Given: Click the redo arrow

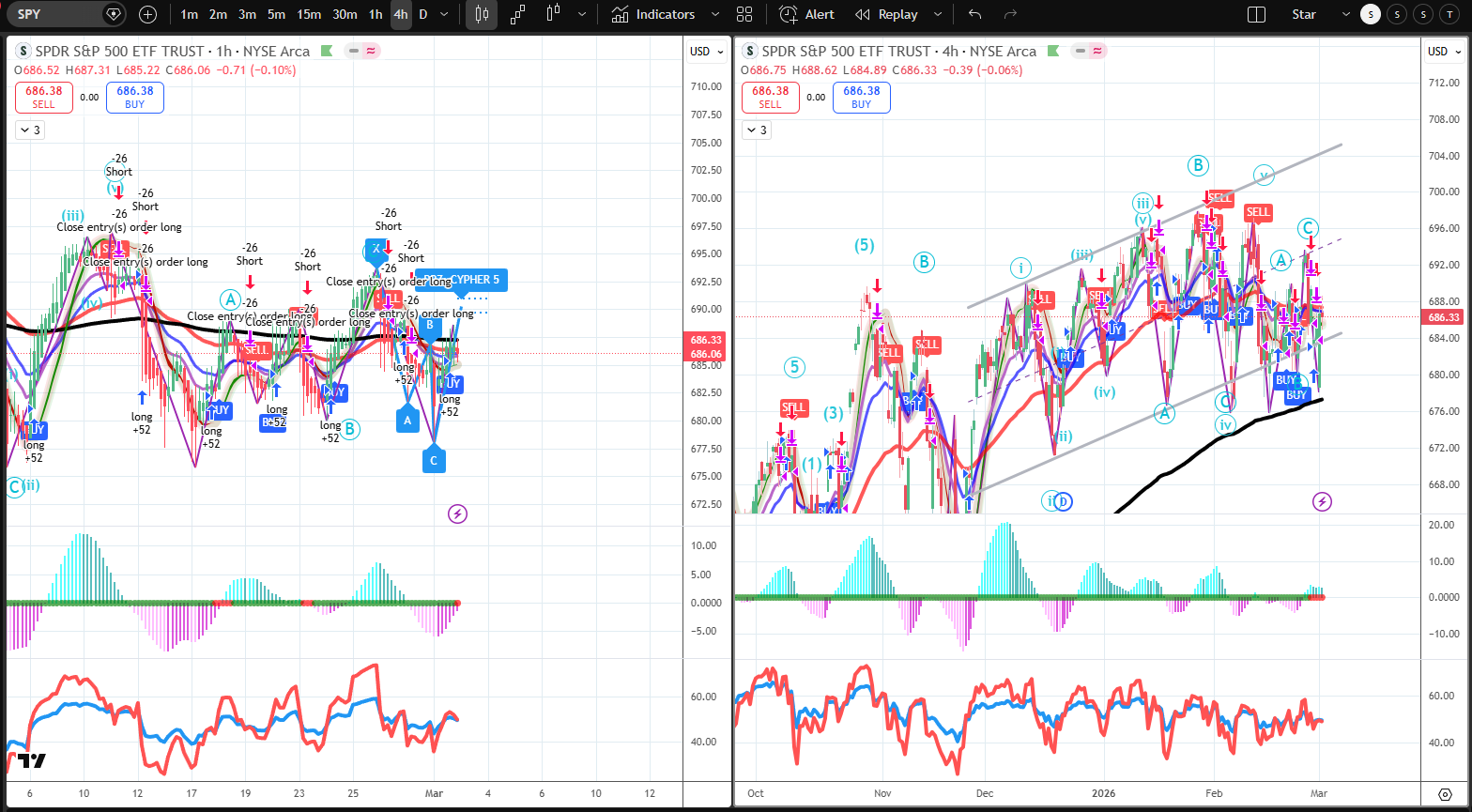Looking at the screenshot, I should coord(1010,14).
